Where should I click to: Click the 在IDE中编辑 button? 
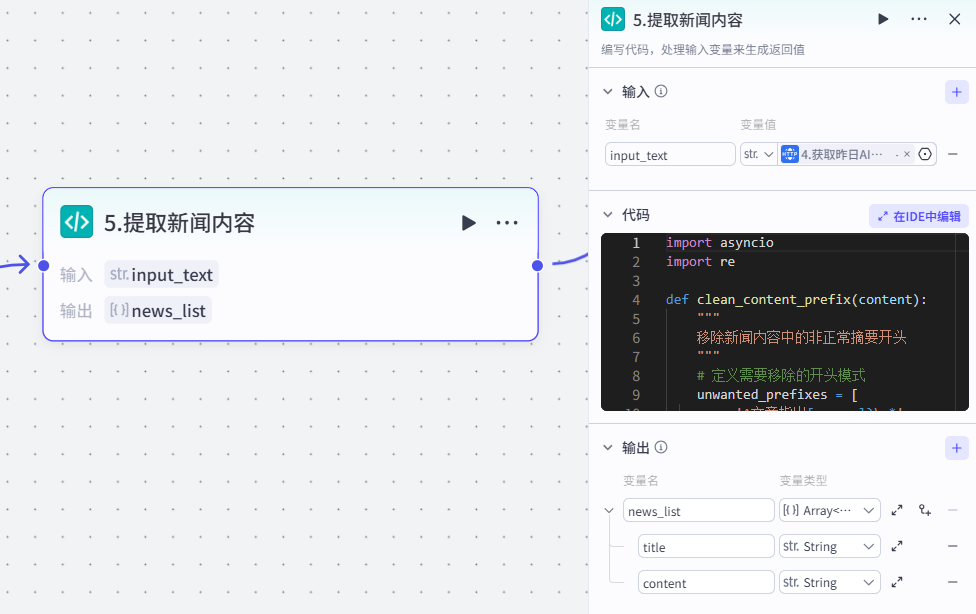pyautogui.click(x=918, y=216)
